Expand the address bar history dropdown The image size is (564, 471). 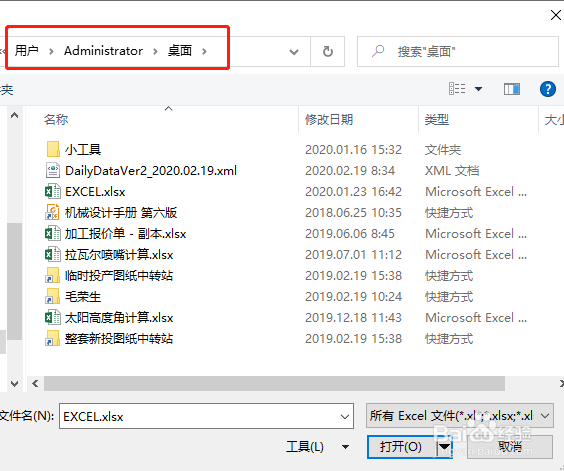click(294, 52)
